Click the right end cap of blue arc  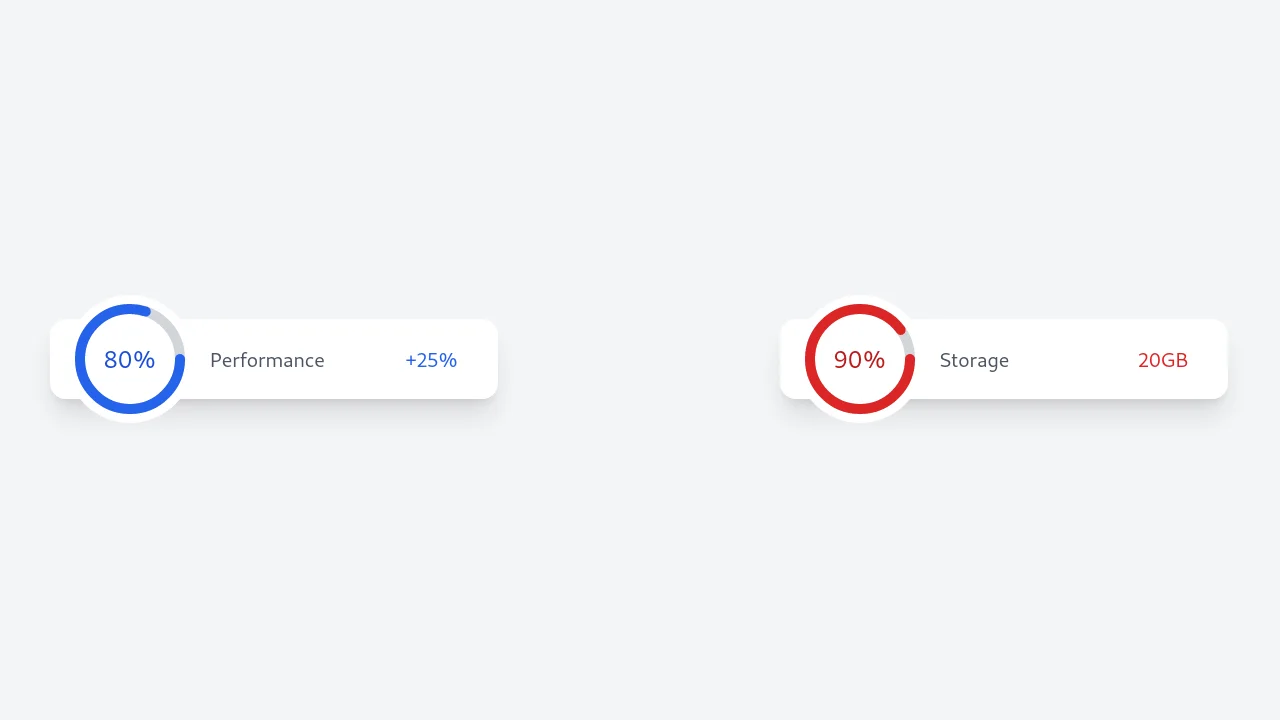180,360
